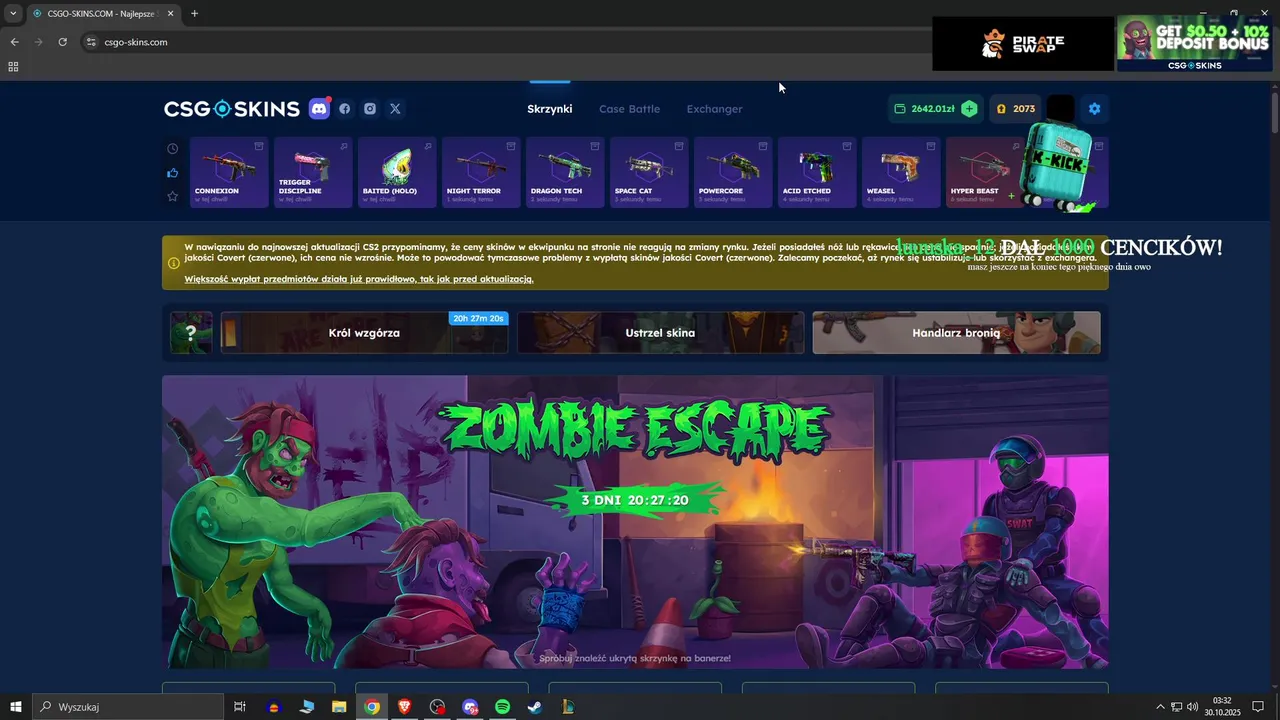The height and width of the screenshot is (720, 1280).
Task: Show best drops thumbs-up icon
Action: point(172,173)
